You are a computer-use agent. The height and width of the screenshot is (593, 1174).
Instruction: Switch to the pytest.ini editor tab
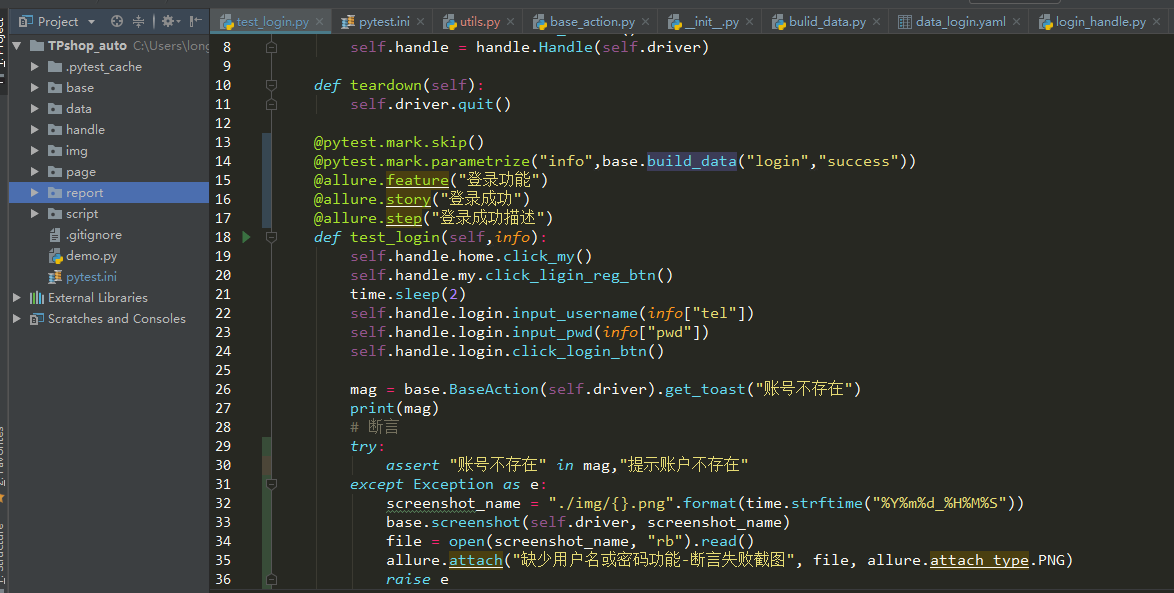pos(384,22)
